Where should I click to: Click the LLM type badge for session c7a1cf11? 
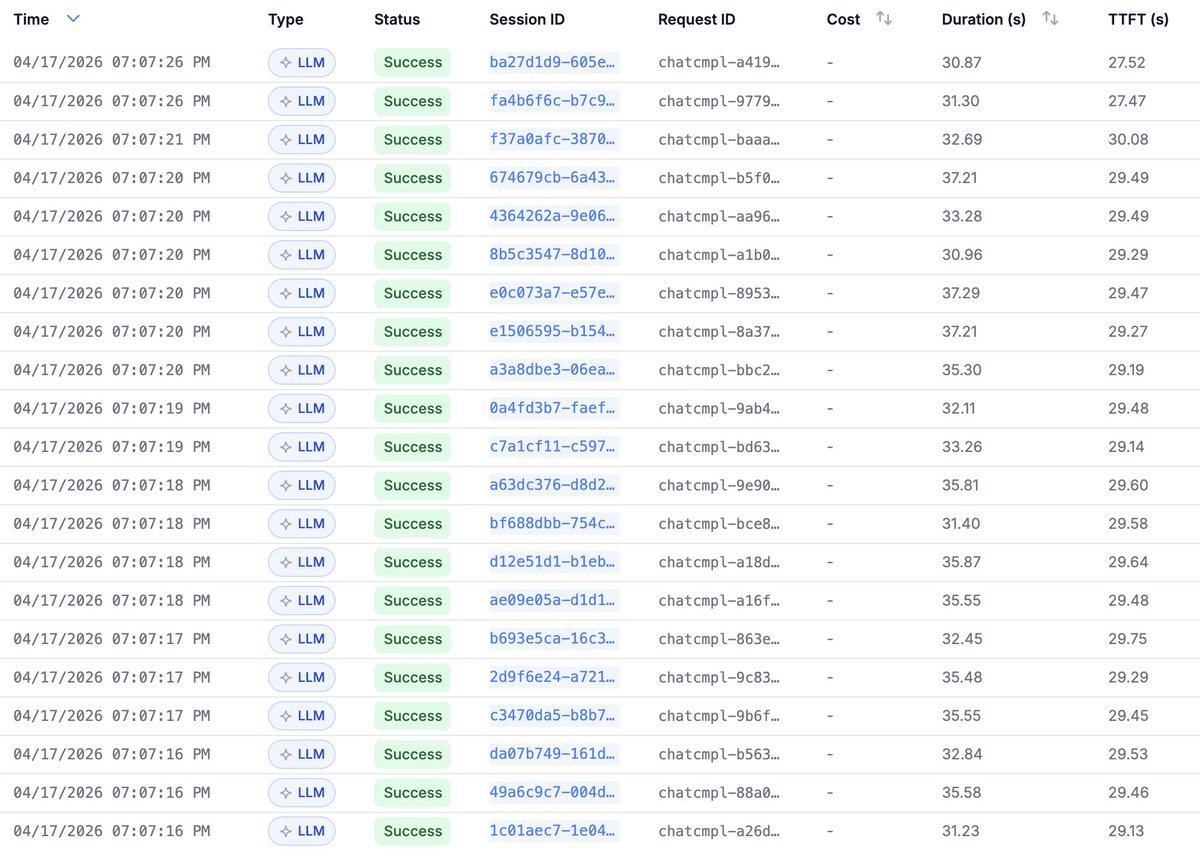click(x=302, y=447)
